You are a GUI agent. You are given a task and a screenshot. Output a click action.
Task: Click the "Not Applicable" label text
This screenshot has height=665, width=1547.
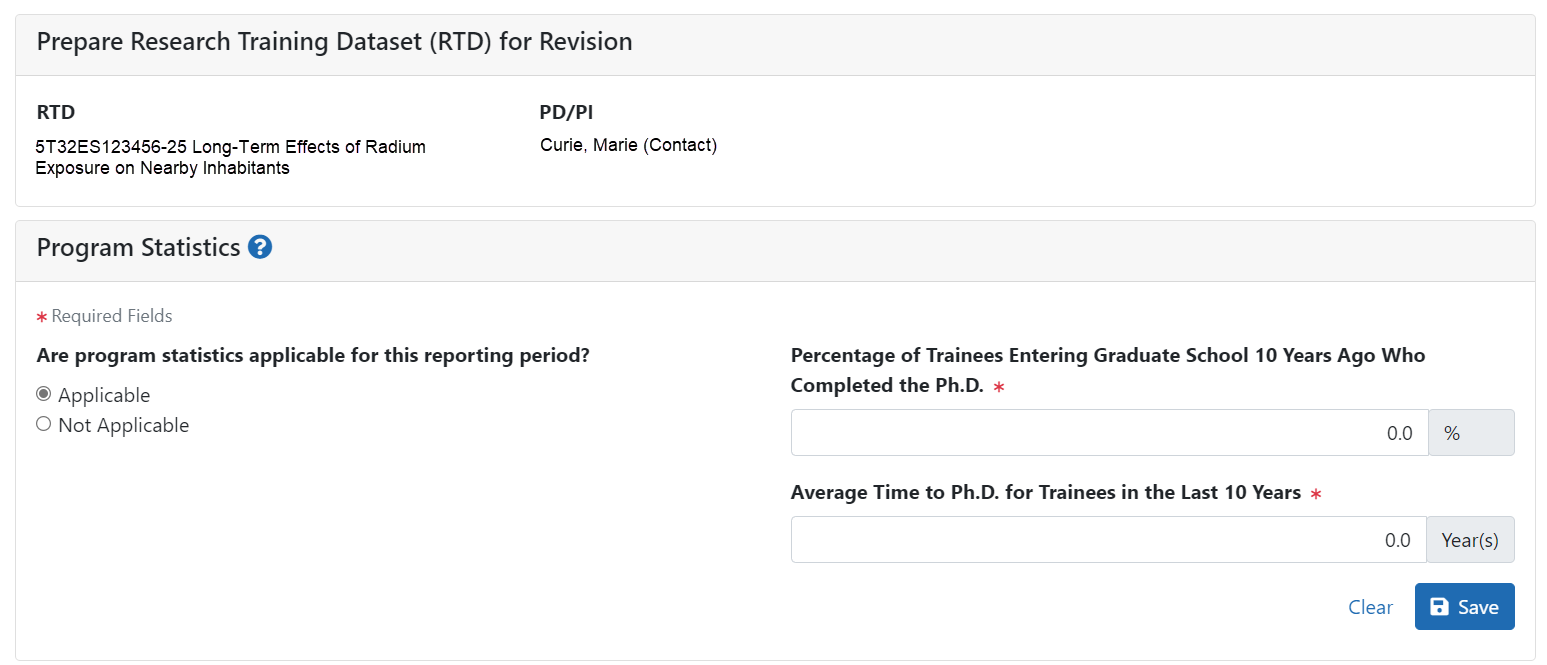(x=123, y=425)
